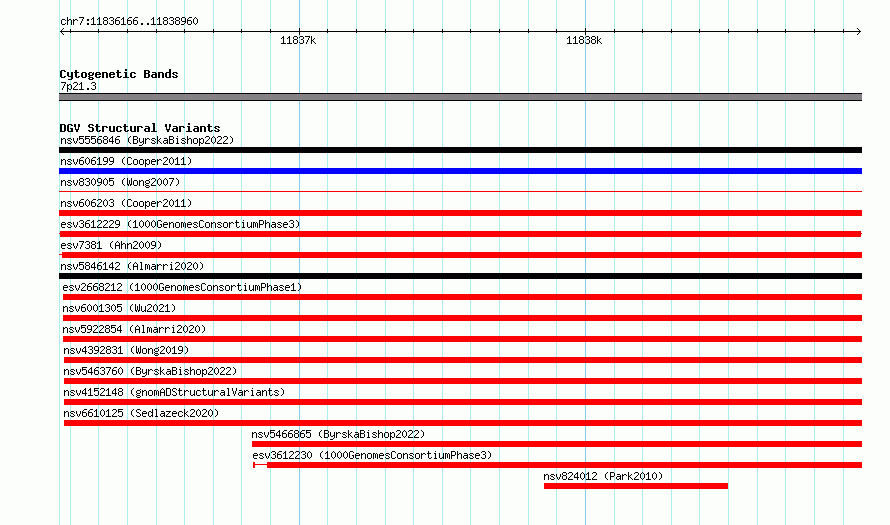Click the blue nsv606199 variant bar
The height and width of the screenshot is (525, 890).
coord(460,171)
